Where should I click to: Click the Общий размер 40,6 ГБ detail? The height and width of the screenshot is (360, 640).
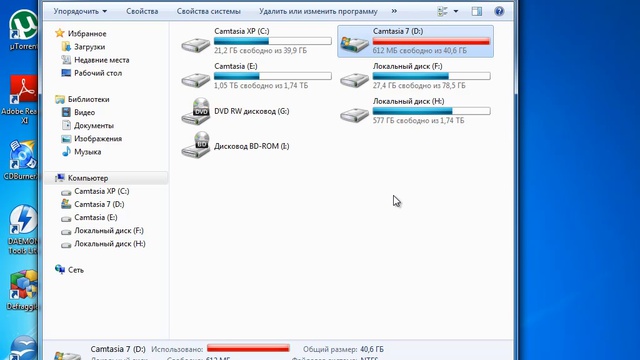(343, 349)
